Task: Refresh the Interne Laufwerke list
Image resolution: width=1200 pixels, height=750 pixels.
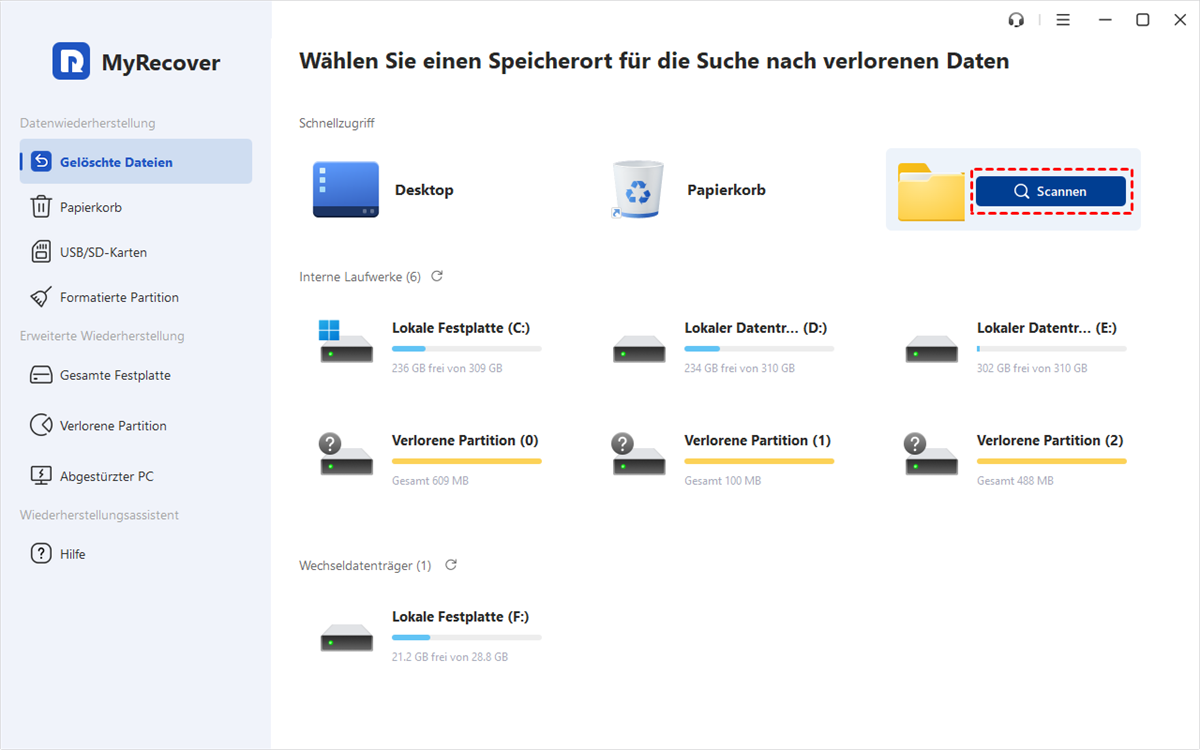Action: coord(437,276)
